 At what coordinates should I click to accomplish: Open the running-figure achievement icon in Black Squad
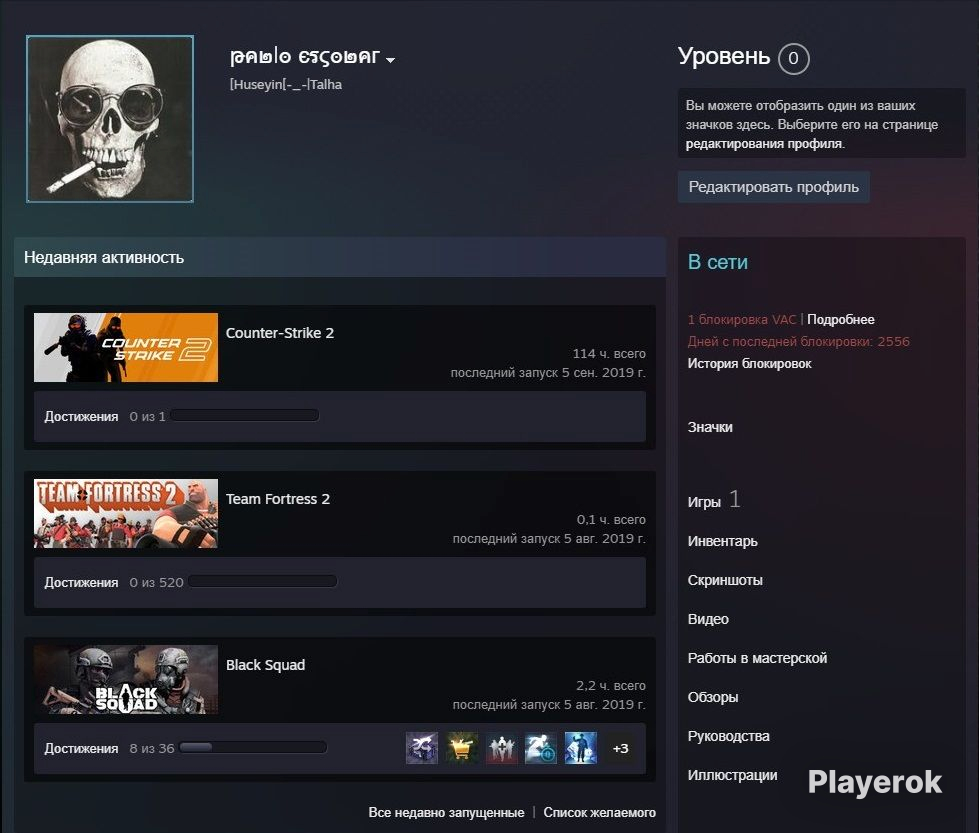[541, 748]
